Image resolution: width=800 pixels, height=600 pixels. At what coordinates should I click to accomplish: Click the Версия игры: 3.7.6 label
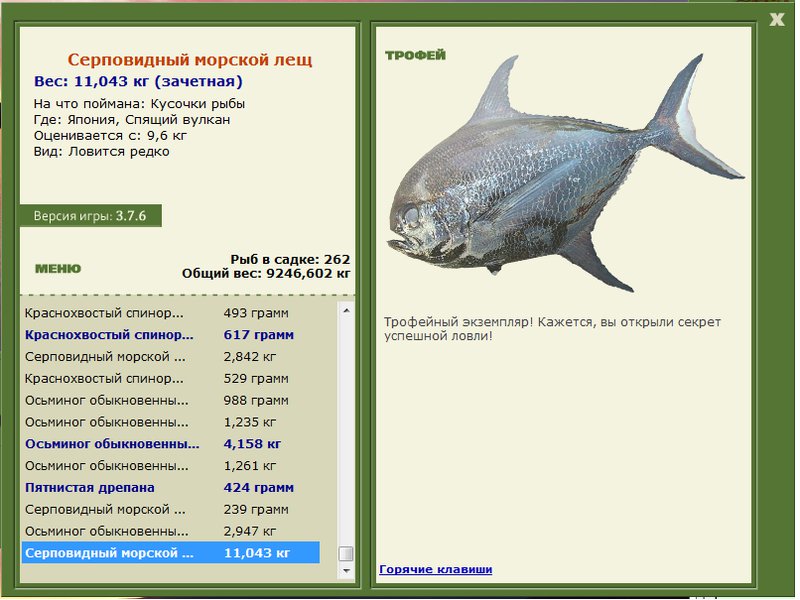[90, 216]
